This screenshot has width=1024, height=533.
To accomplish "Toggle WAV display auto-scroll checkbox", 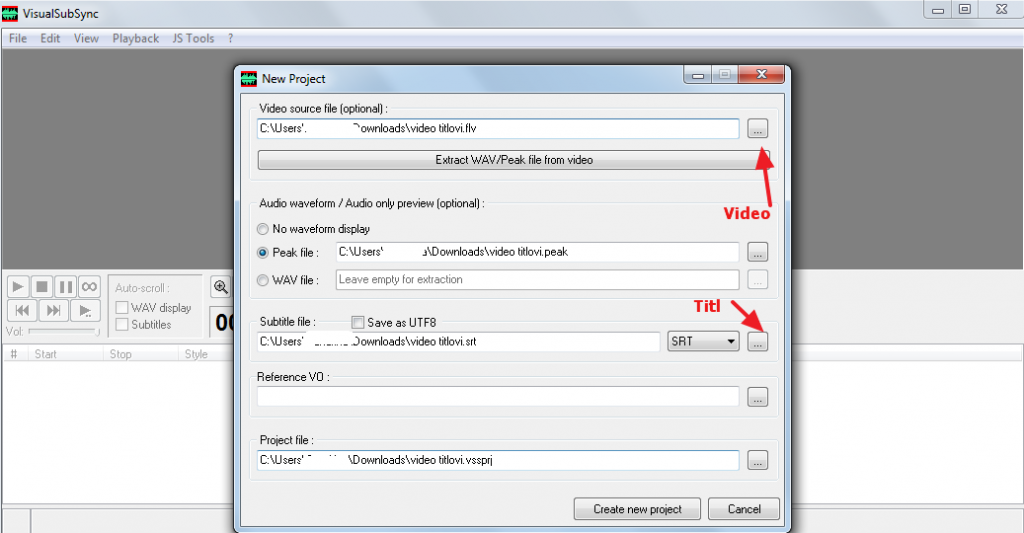I will pyautogui.click(x=121, y=308).
